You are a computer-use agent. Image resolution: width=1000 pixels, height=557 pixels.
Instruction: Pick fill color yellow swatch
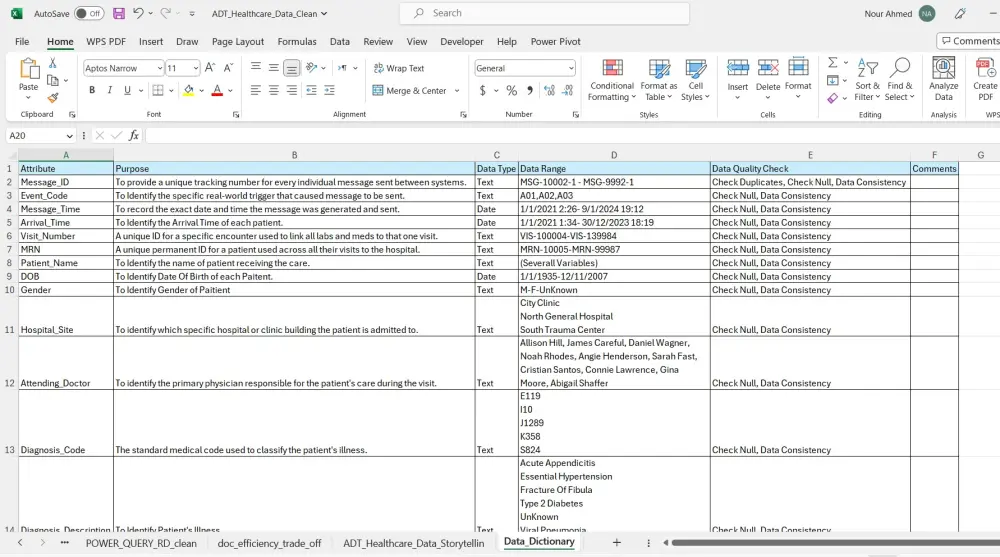(x=188, y=91)
